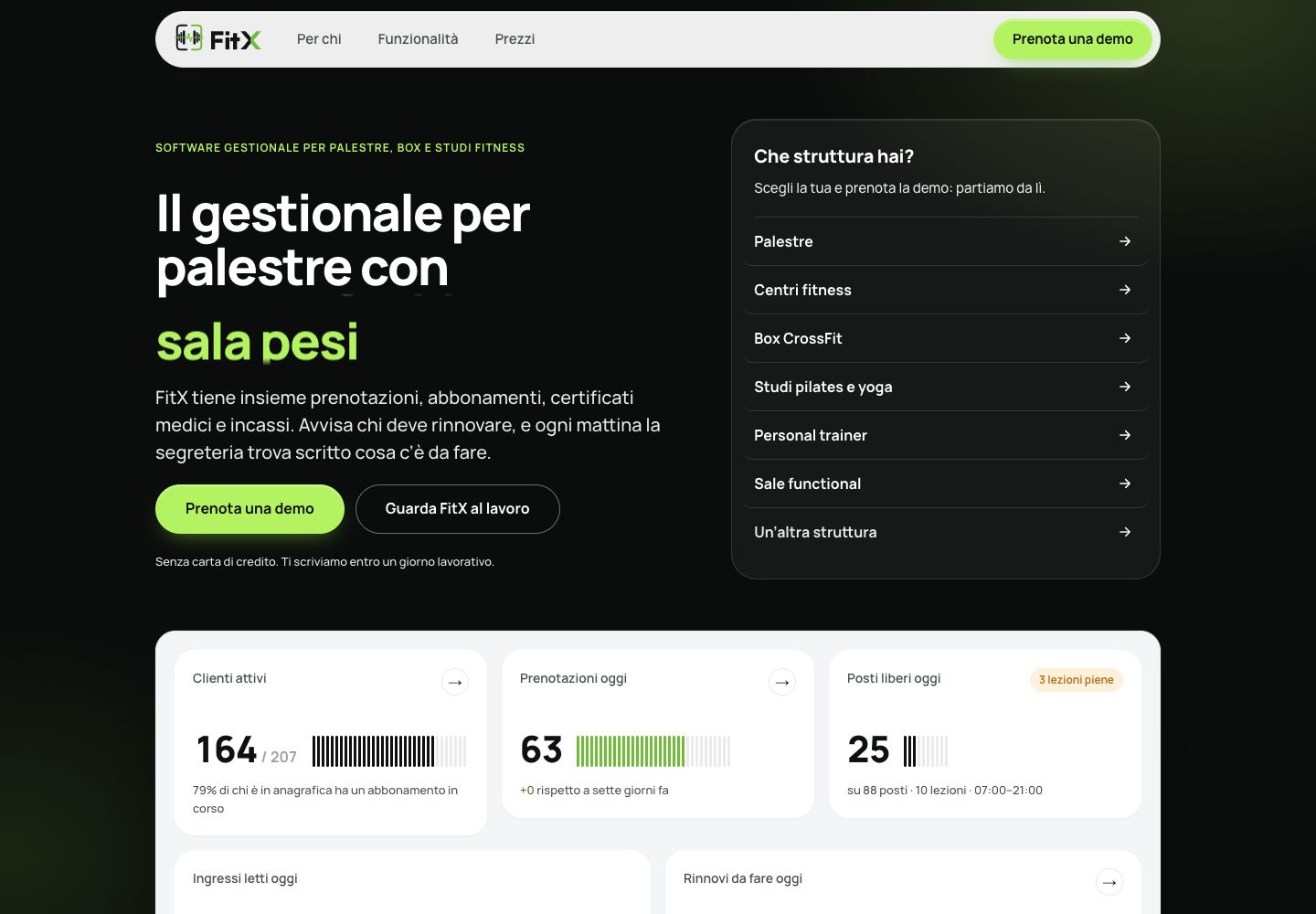1316x914 pixels.
Task: Choose Box CrossFit structure
Action: click(x=946, y=338)
